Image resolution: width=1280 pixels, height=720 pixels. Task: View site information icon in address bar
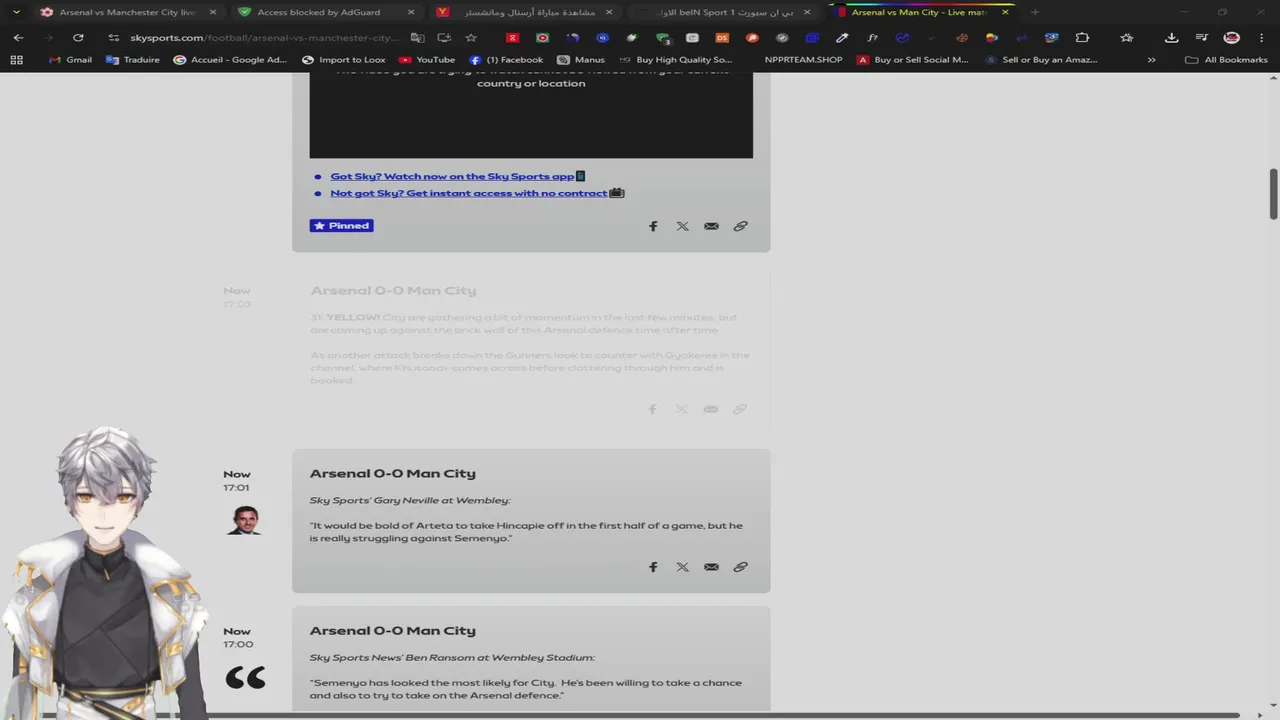(x=114, y=38)
